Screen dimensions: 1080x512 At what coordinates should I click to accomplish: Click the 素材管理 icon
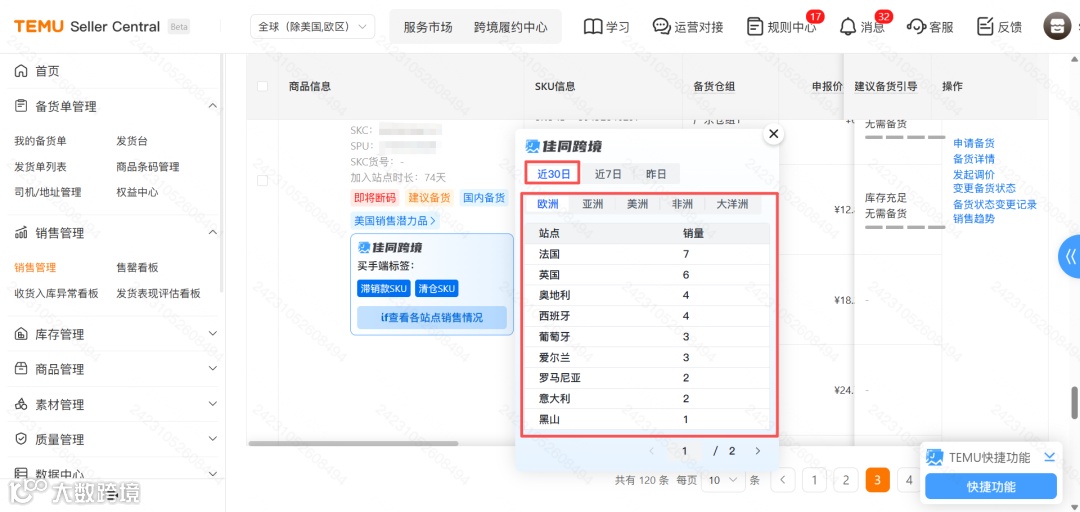21,405
